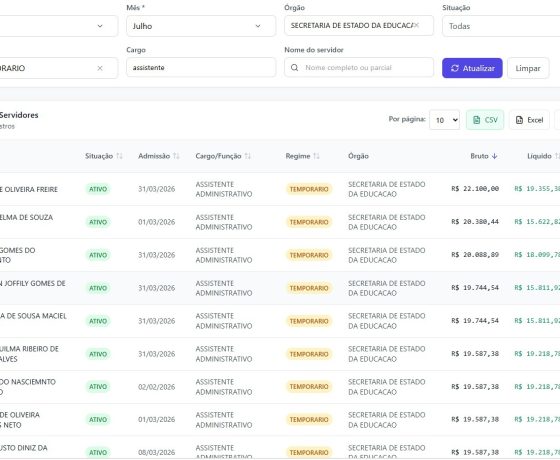Click the Órgão column header
The height and width of the screenshot is (460, 560).
coord(358,156)
